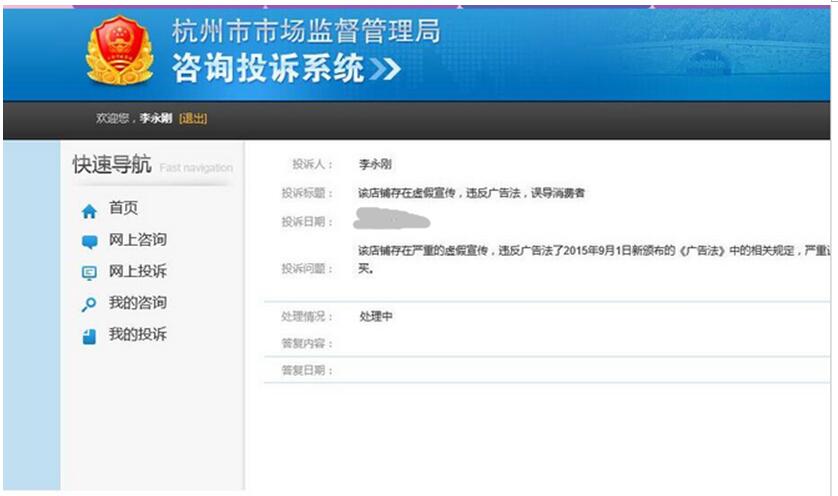This screenshot has width=838, height=496.
Task: Click the 投诉人 value 李永刚
Action: coord(375,164)
